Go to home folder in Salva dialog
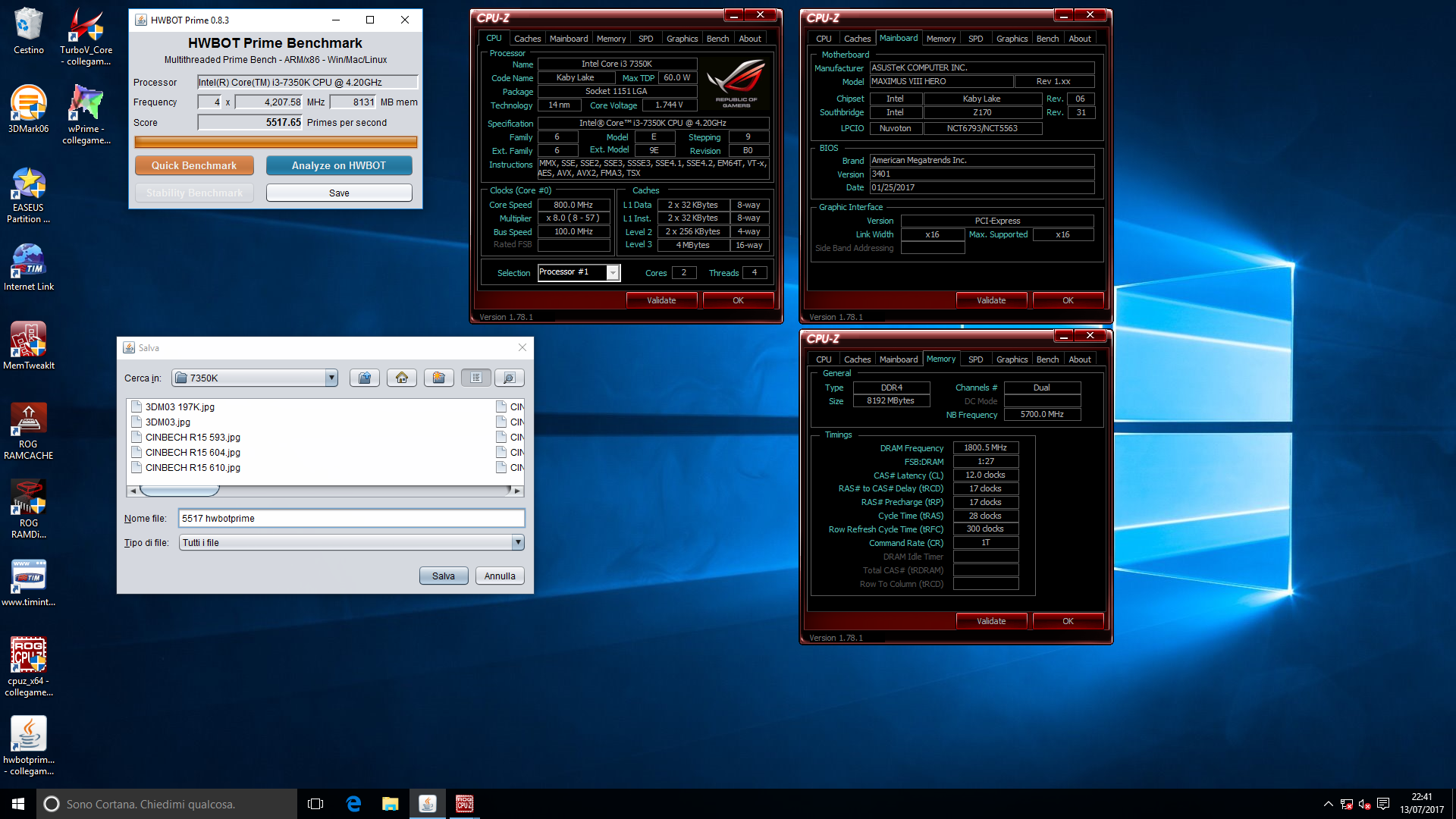Viewport: 1456px width, 819px height. pyautogui.click(x=402, y=378)
